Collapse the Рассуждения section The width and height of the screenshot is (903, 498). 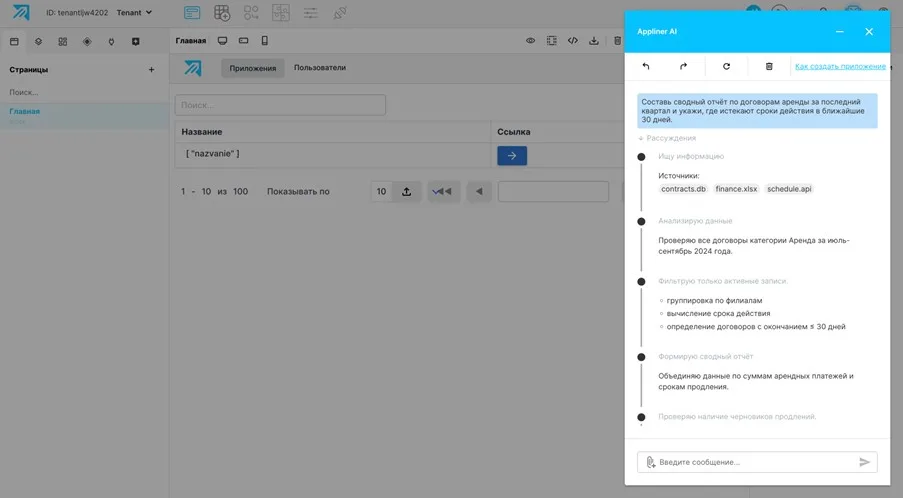click(667, 138)
